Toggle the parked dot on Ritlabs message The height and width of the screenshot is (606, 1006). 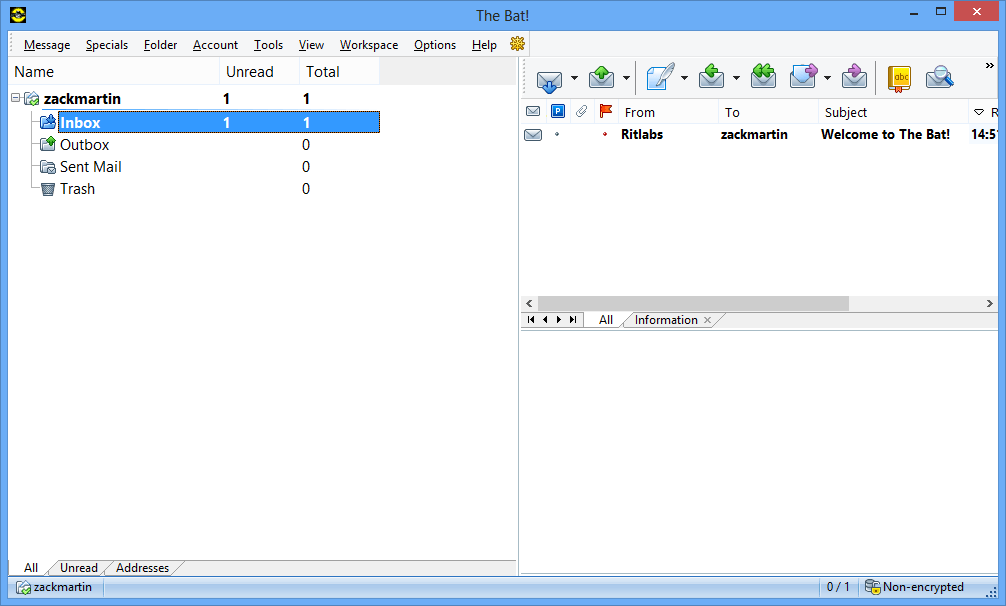click(557, 135)
